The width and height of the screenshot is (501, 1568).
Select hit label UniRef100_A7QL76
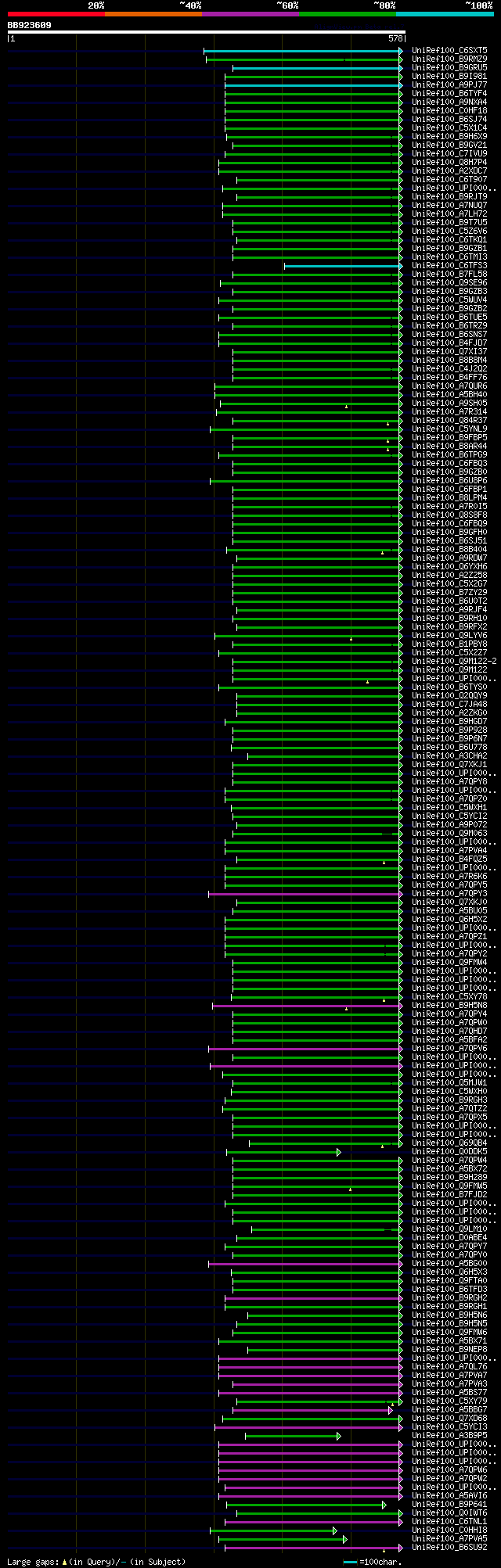pos(449,1367)
